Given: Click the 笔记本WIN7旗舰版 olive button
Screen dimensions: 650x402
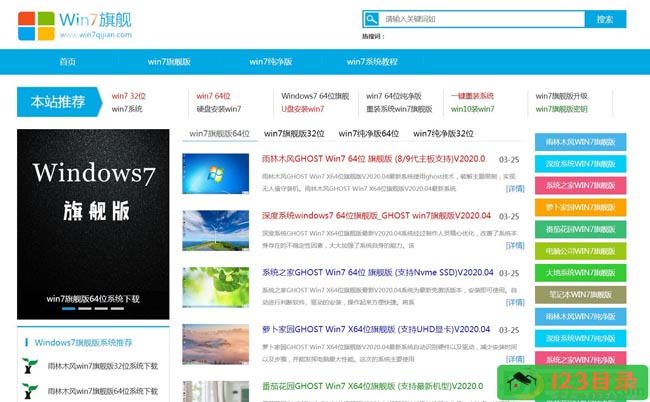Looking at the screenshot, I should tap(580, 295).
